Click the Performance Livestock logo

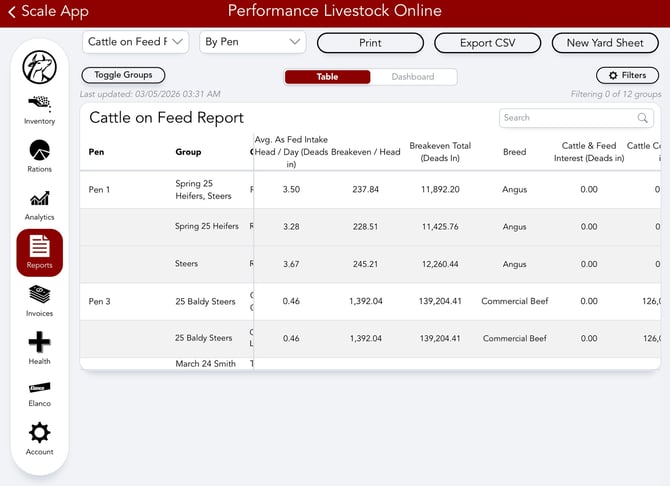[x=39, y=66]
